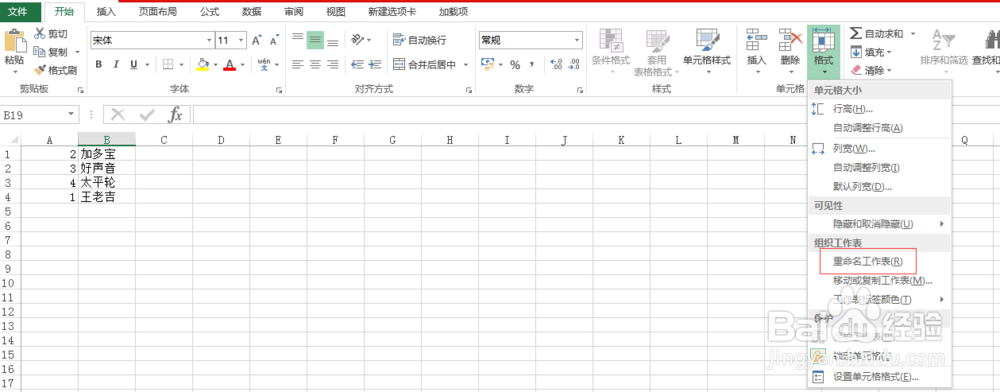Screen dimensions: 1000x392
Task: Apply the yellow fill color bucket
Action: (x=202, y=64)
